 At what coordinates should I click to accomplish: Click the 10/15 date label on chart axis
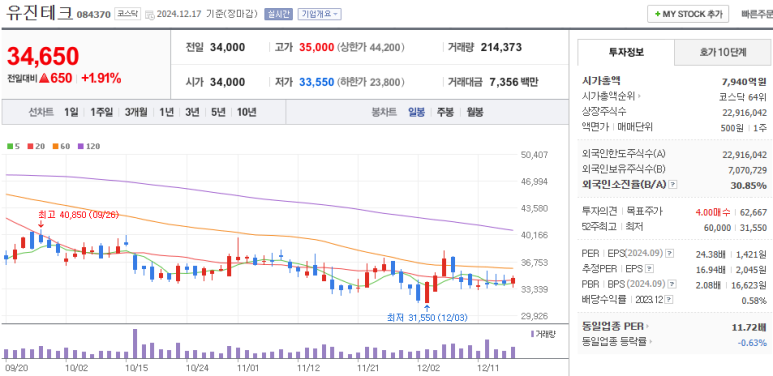(136, 368)
